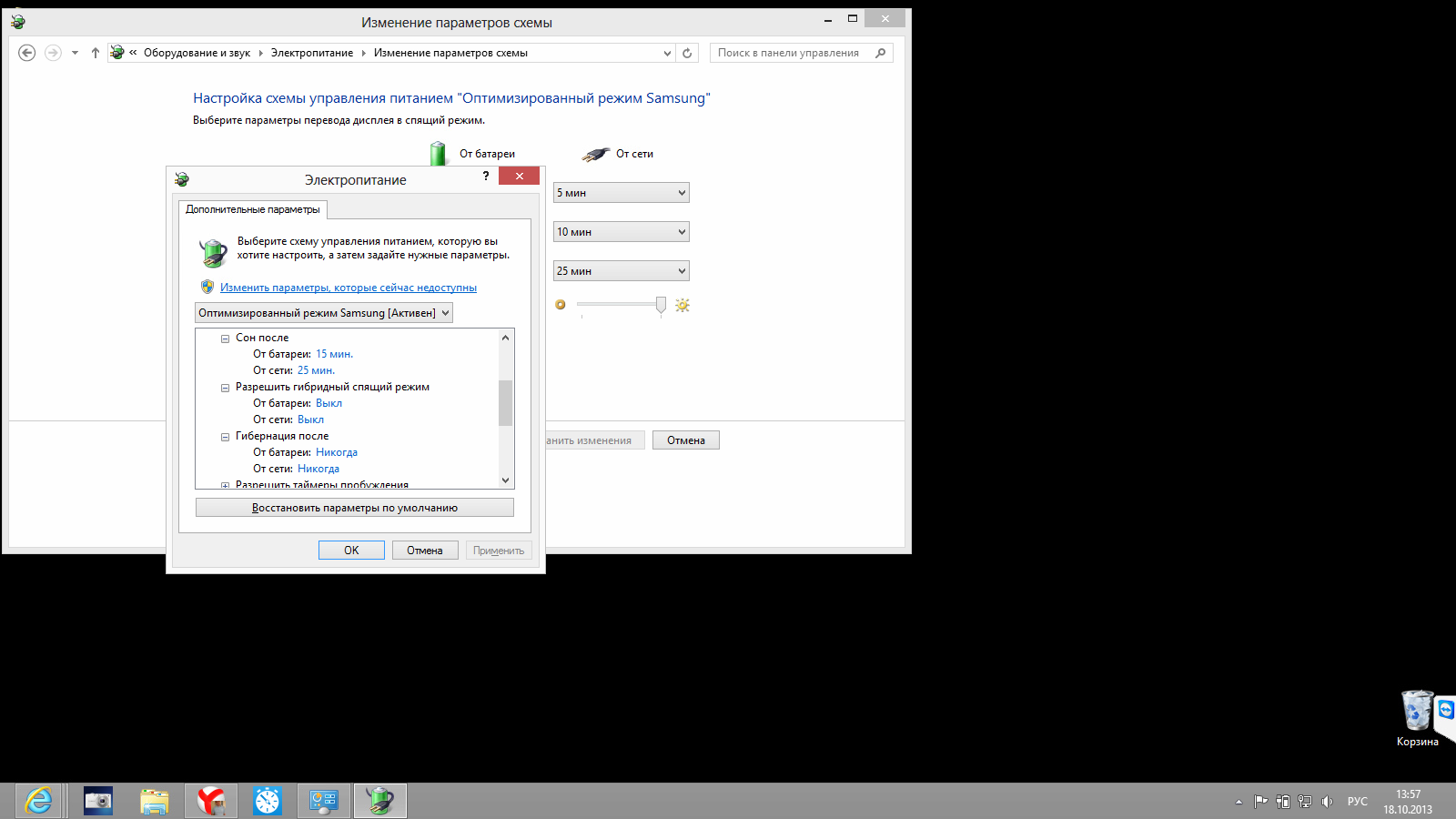Open the camera app on the taskbar
The image size is (1456, 819).
[x=98, y=801]
